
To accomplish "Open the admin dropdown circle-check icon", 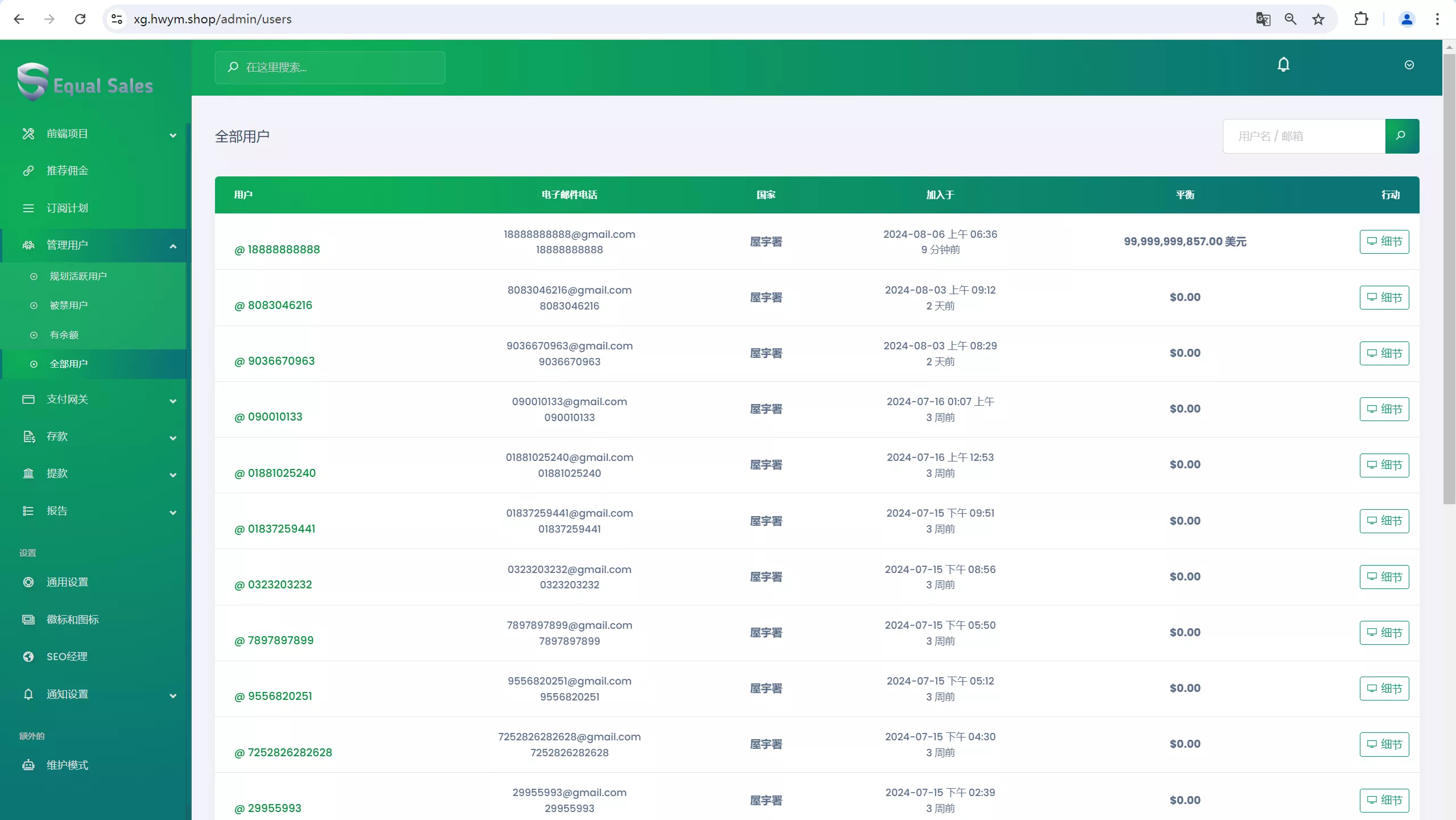I will [1409, 65].
